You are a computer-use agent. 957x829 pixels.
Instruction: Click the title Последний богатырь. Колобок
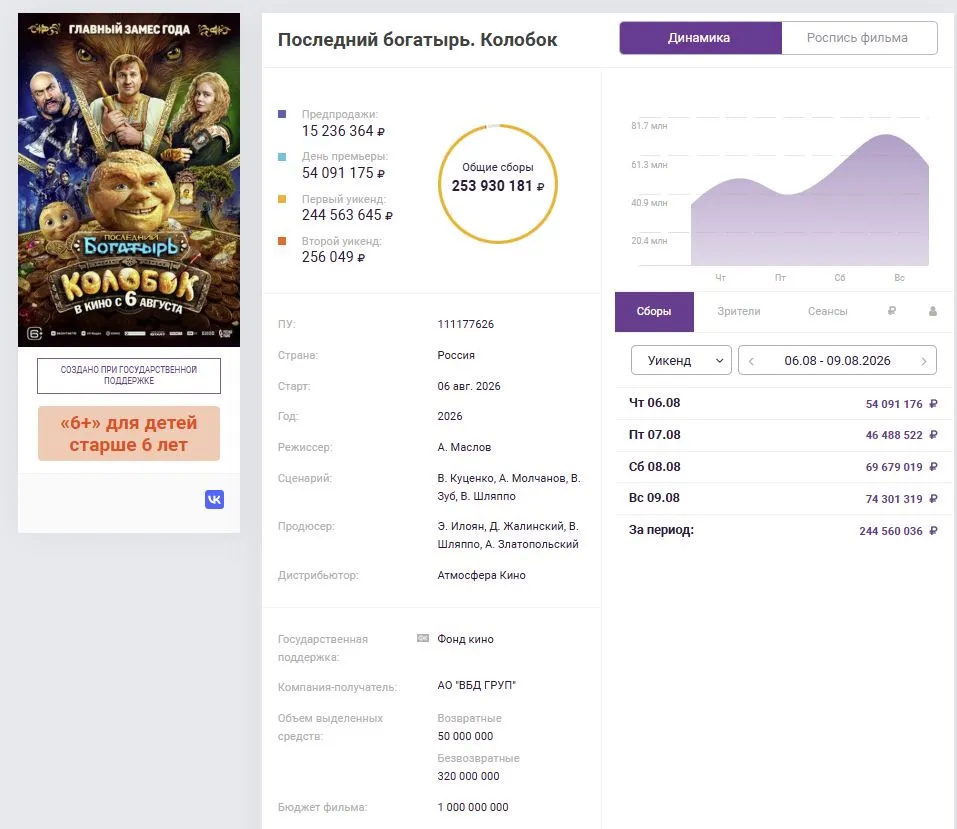(417, 40)
